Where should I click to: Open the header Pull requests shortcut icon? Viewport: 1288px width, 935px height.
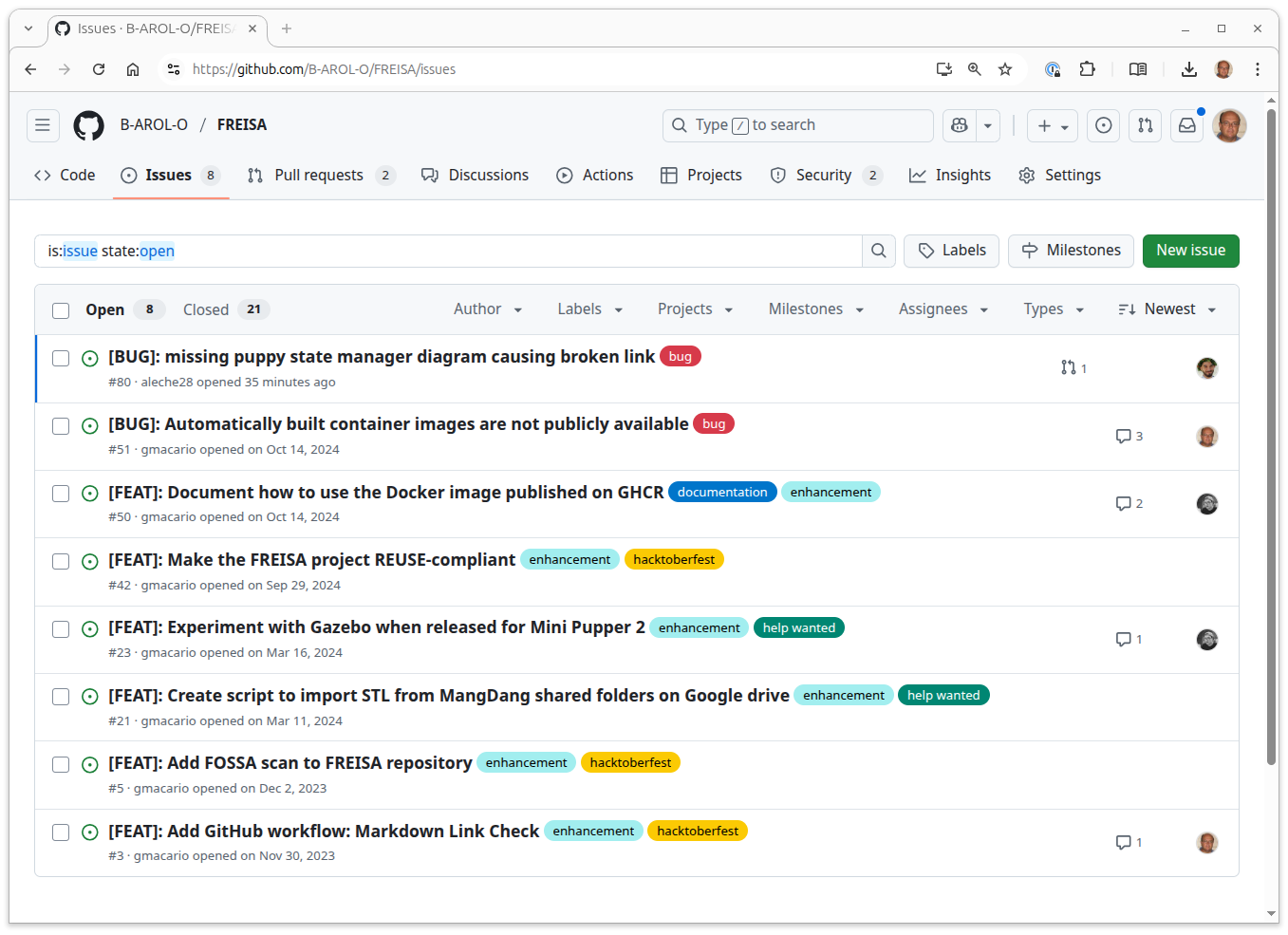(1146, 125)
